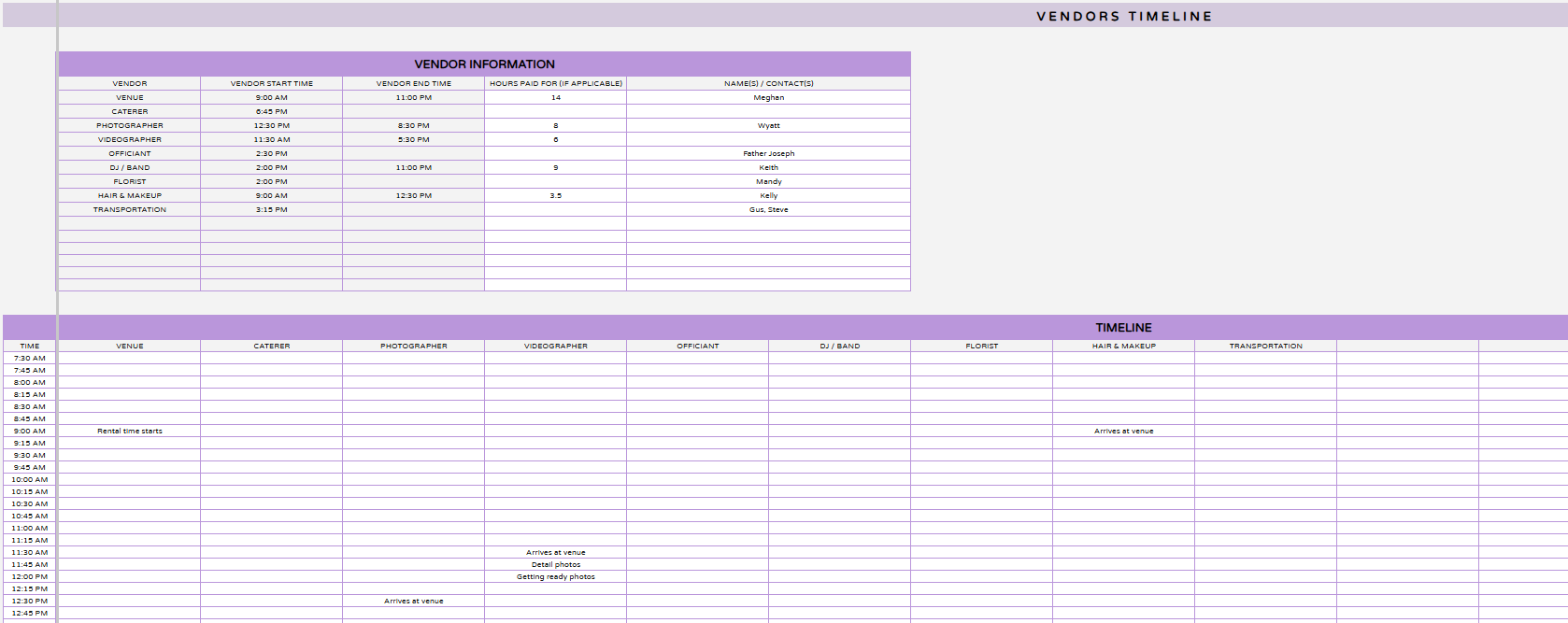
Task: Select the HOURS PAID FOR column header
Action: [x=555, y=83]
